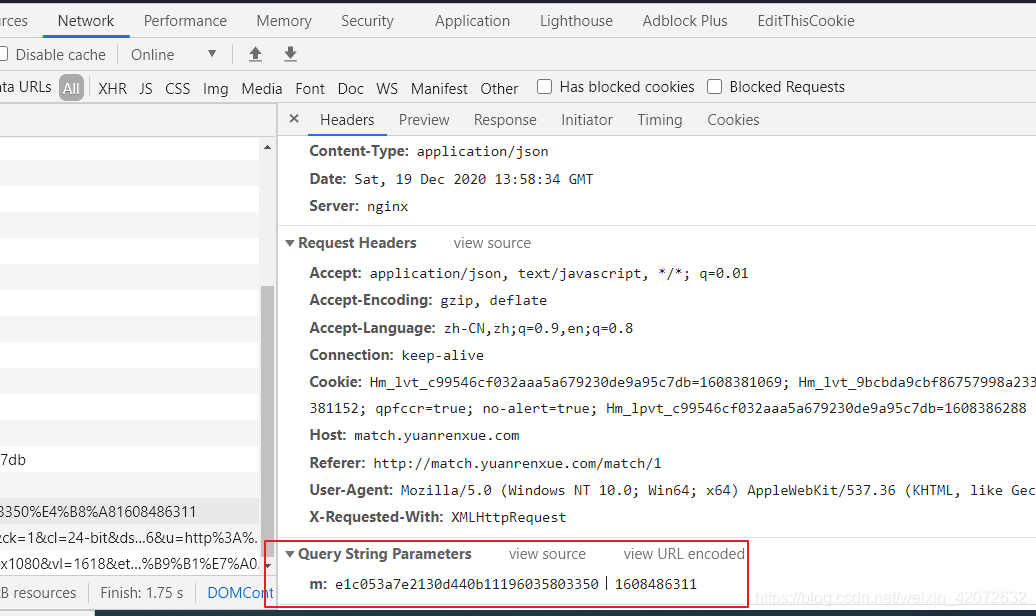Filter requests by XHR type
Viewport: 1036px width, 616px height.
tap(112, 88)
